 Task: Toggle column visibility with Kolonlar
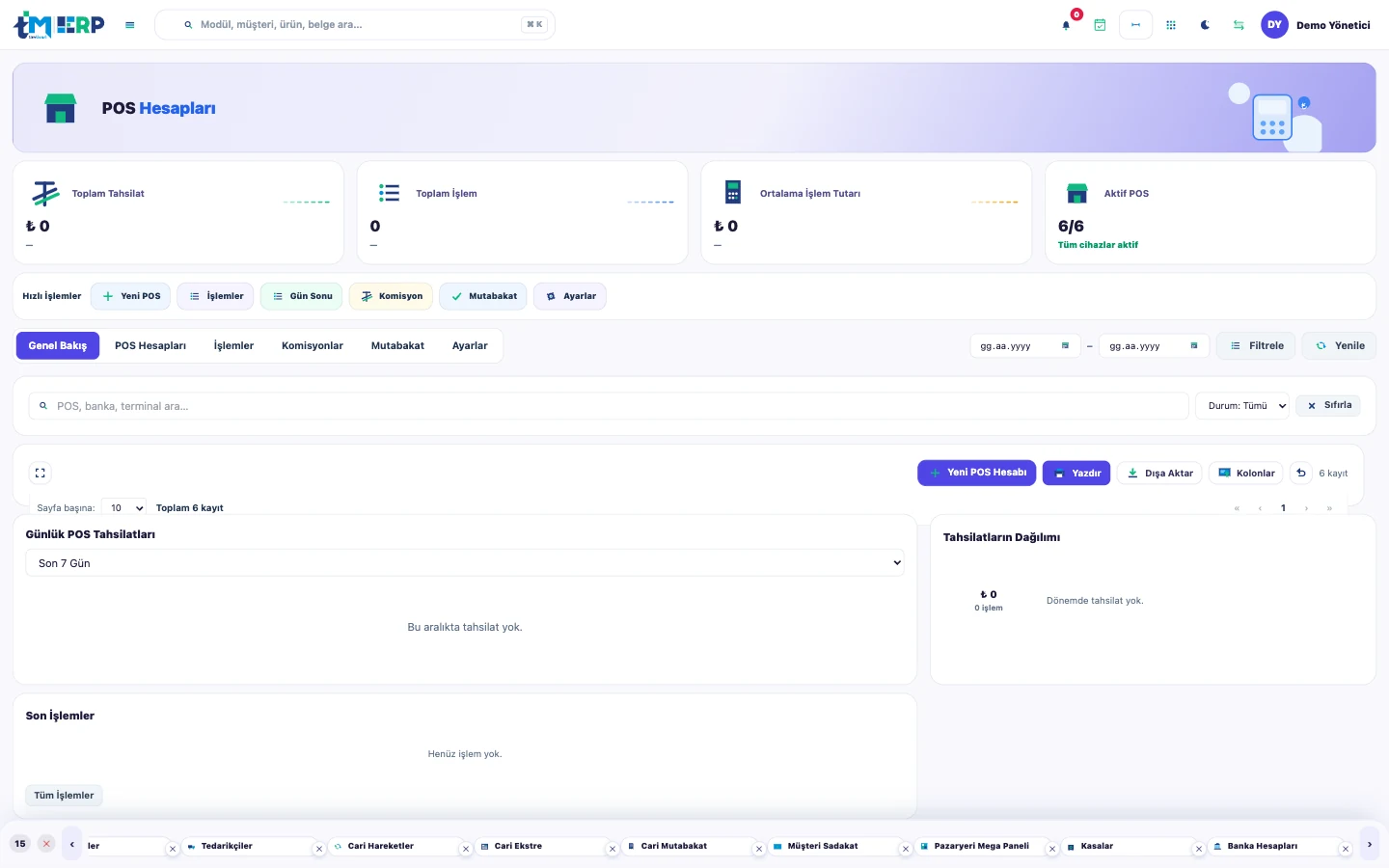[x=1246, y=473]
